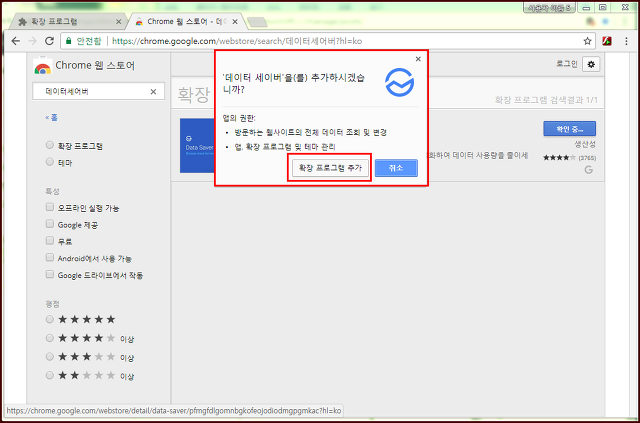
Task: Select the five-star rating radio
Action: (x=50, y=319)
